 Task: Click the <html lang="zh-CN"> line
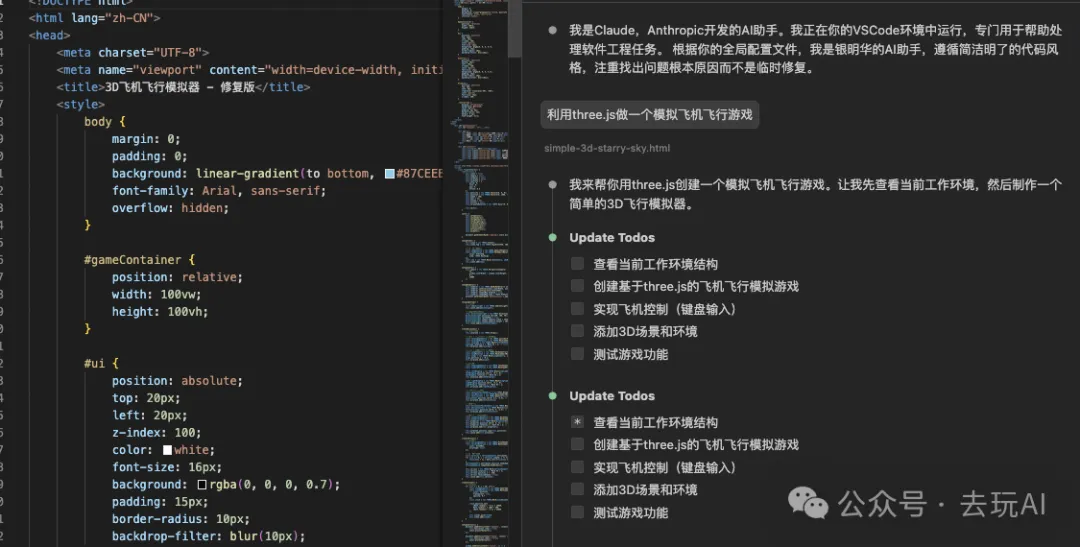click(95, 18)
